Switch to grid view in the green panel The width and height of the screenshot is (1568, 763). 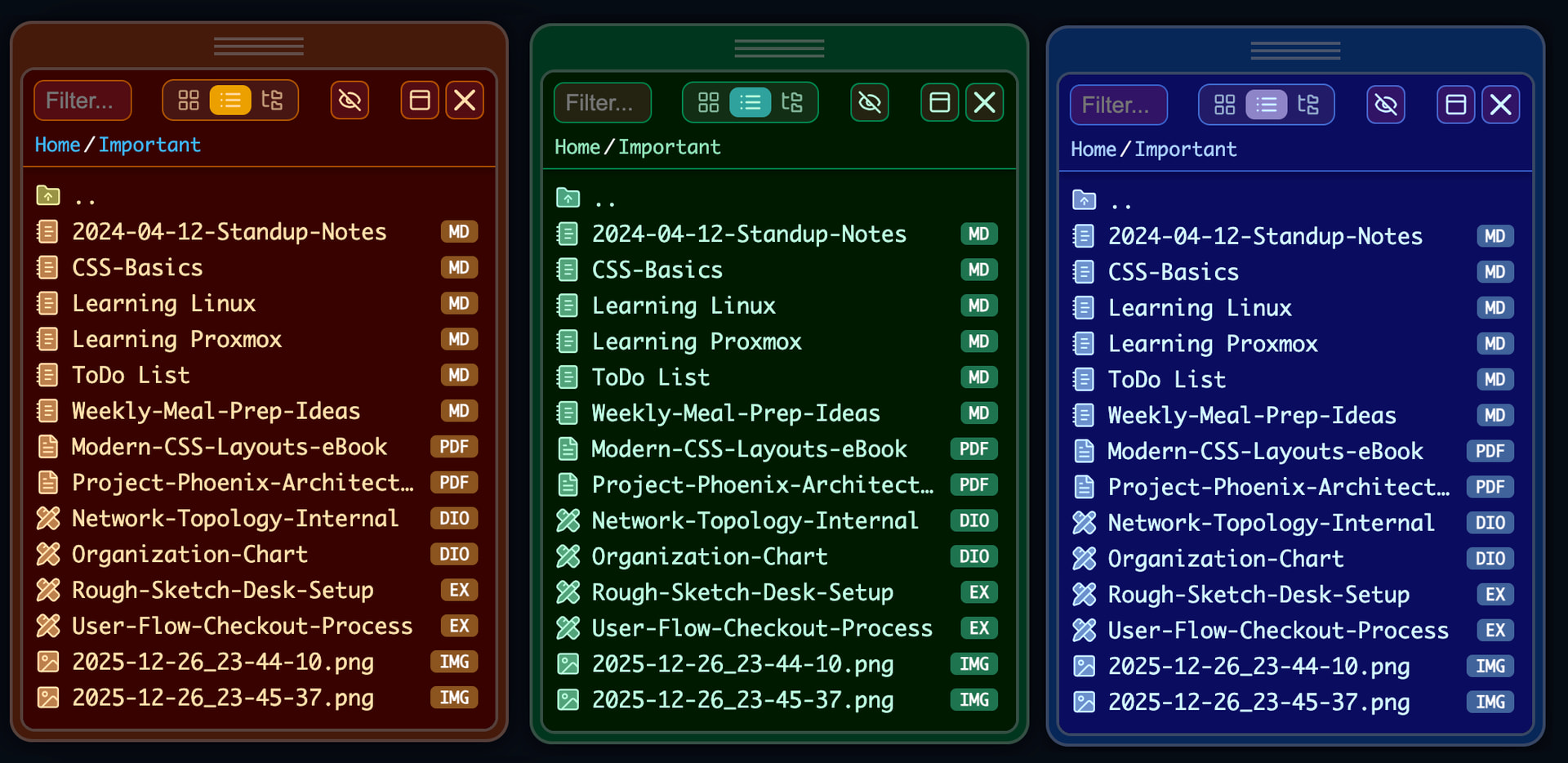[x=708, y=103]
